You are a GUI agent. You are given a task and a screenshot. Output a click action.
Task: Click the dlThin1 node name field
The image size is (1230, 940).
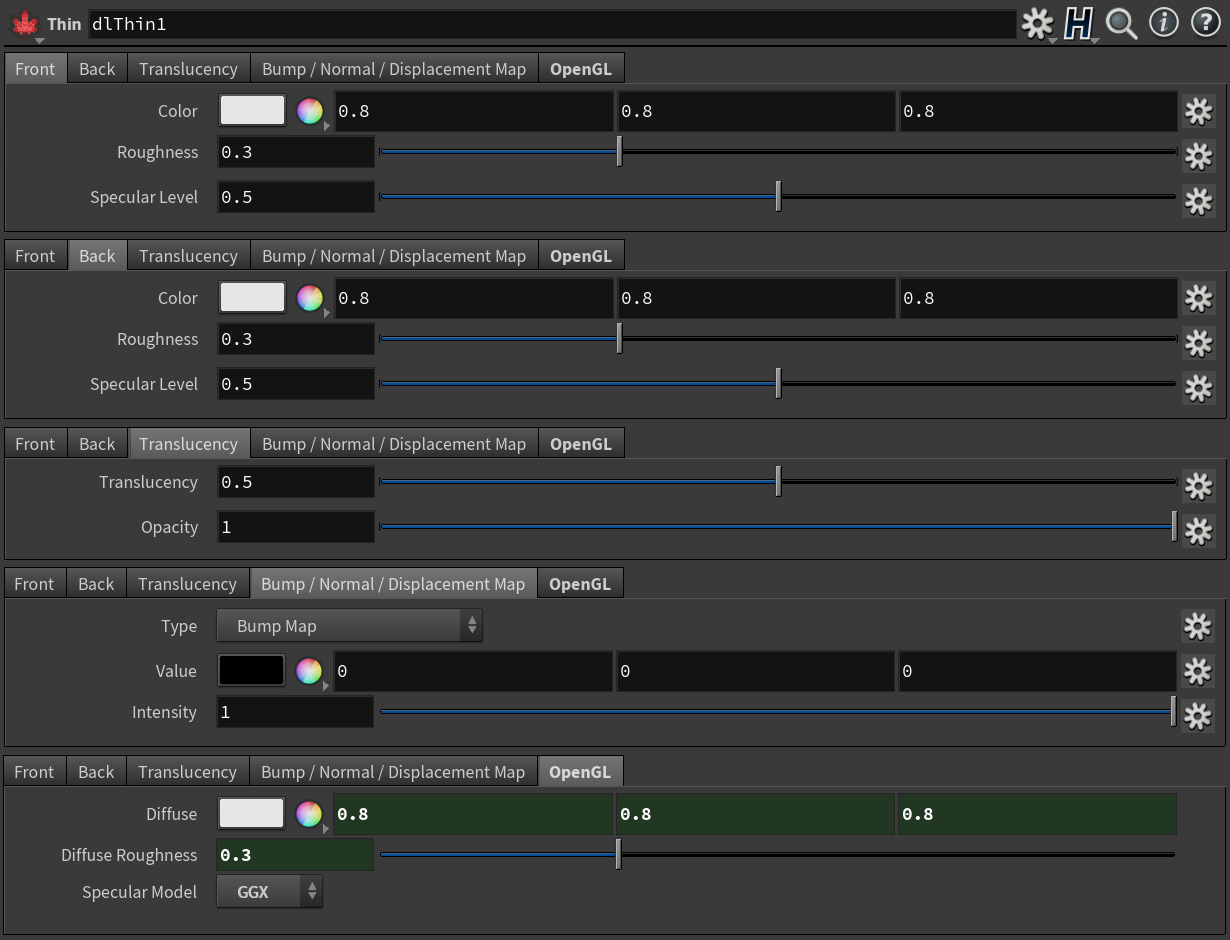(x=550, y=24)
